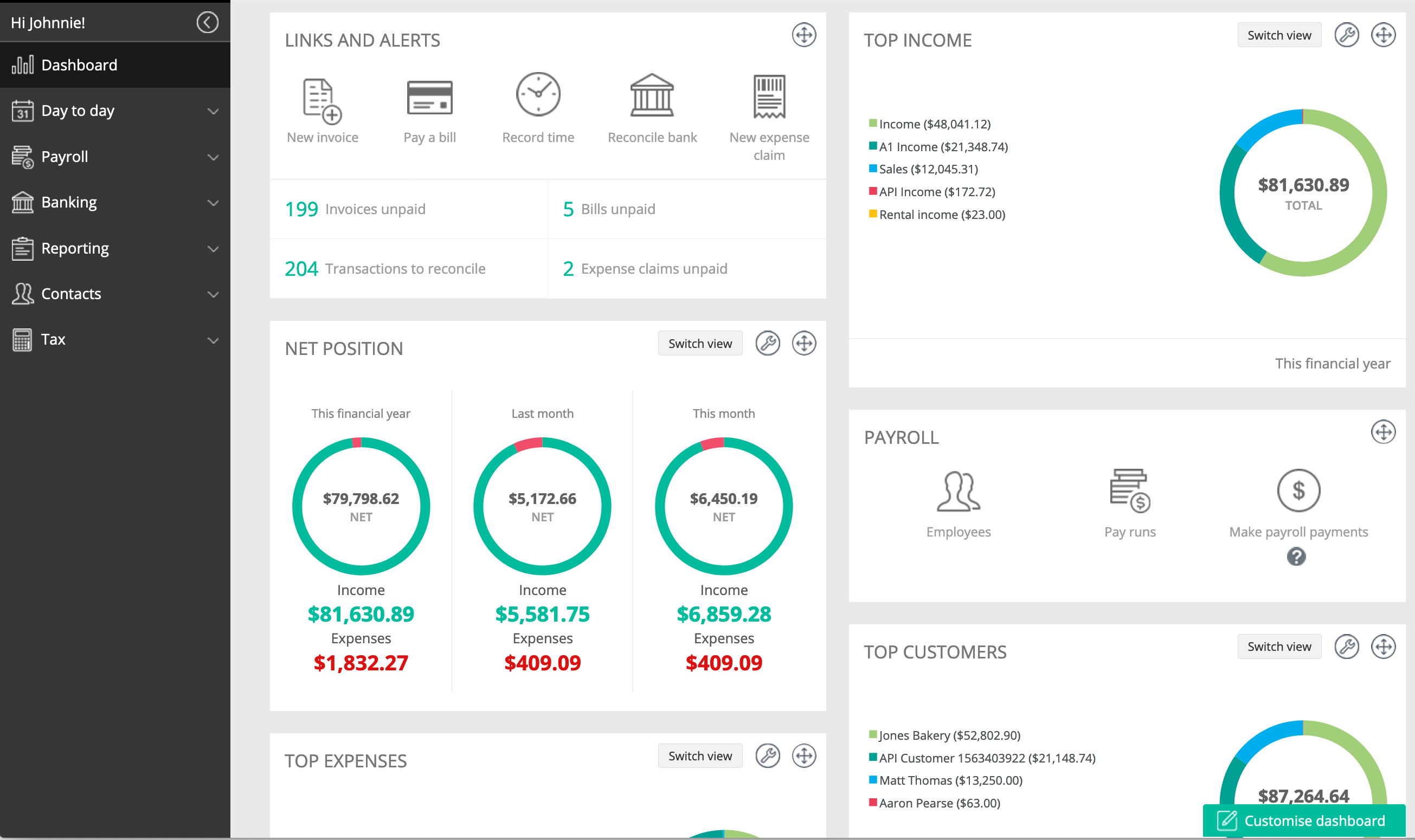The width and height of the screenshot is (1415, 840).
Task: Click the This month net donut chart
Action: (x=724, y=506)
